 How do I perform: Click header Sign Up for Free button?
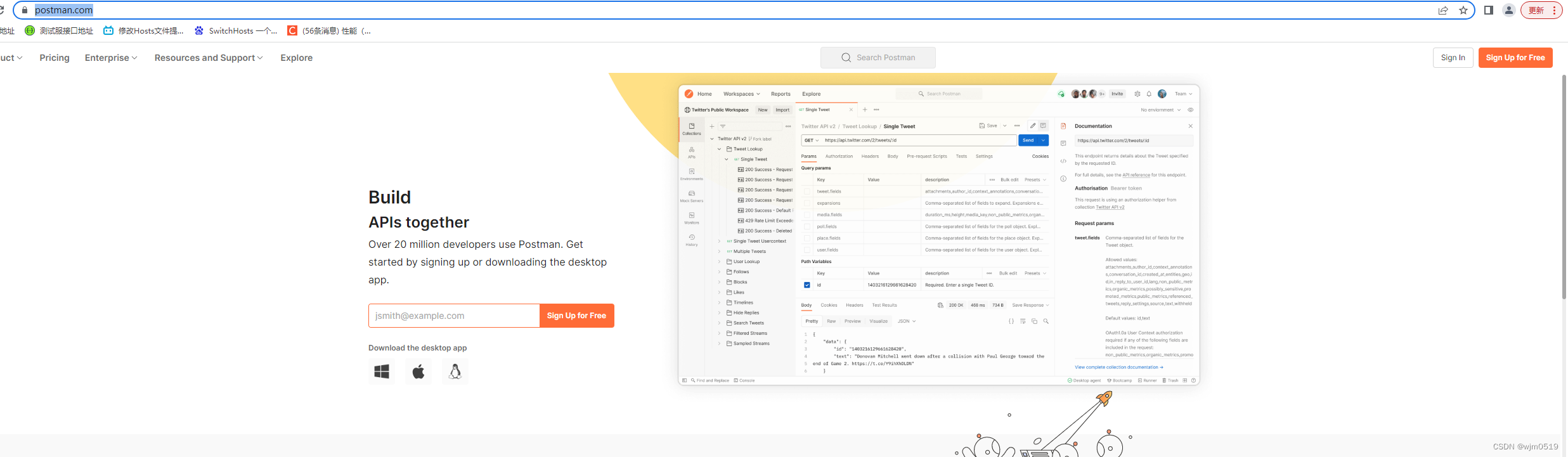1515,58
